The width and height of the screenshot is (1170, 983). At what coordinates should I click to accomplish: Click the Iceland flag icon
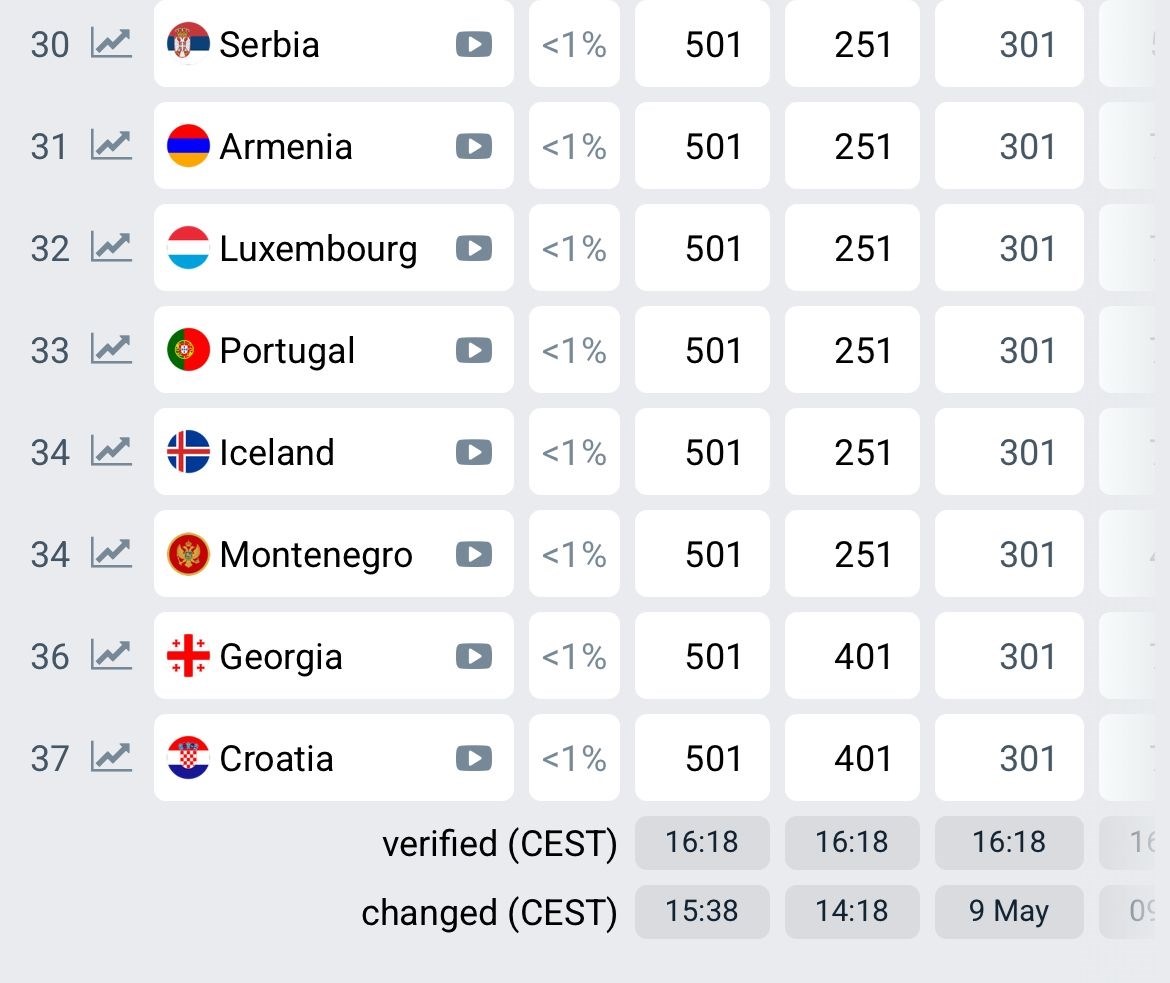coord(188,452)
